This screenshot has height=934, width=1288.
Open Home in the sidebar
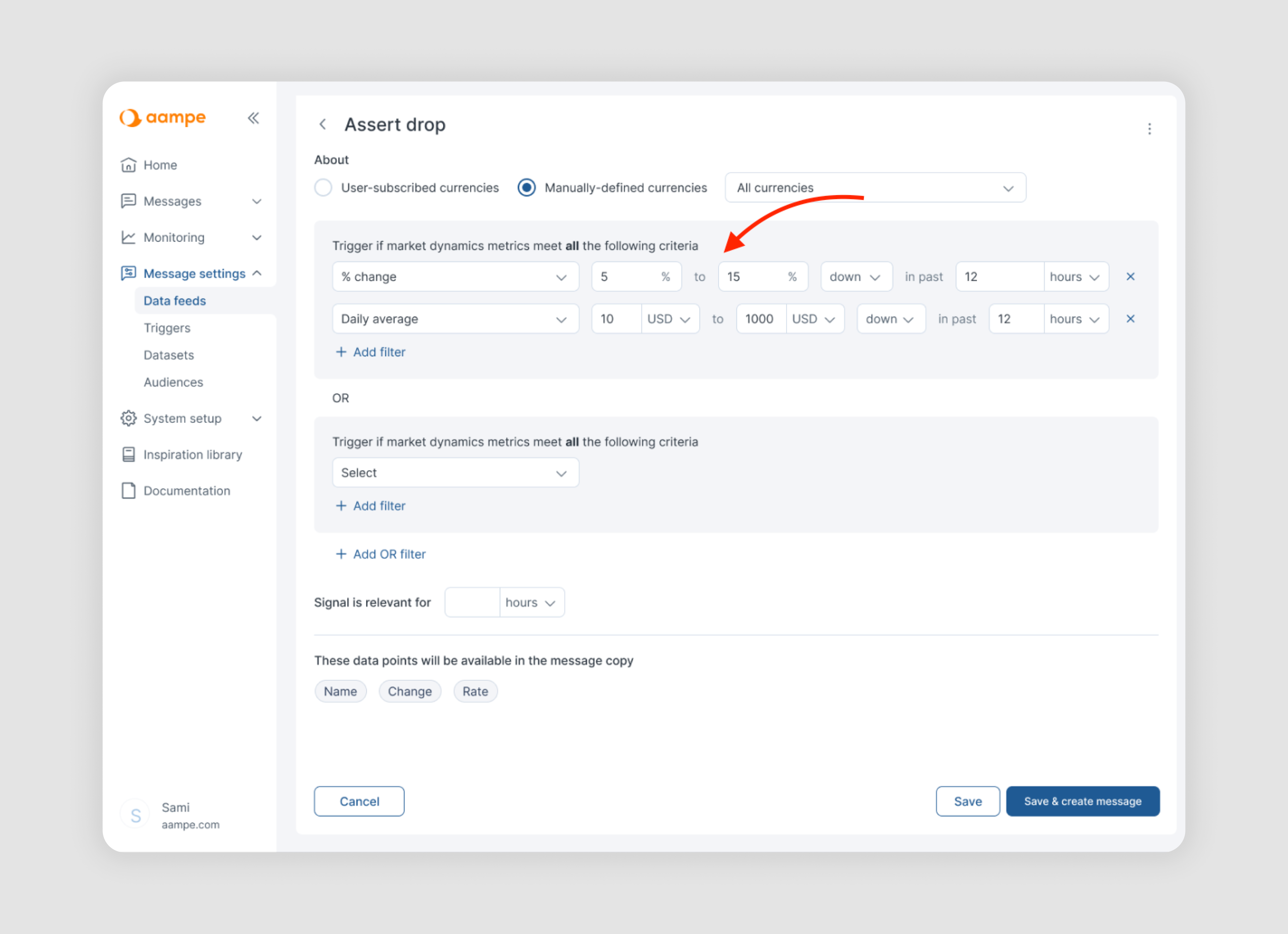point(160,165)
